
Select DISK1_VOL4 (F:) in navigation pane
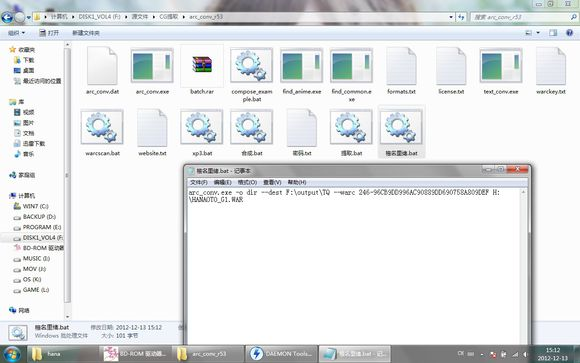tap(38, 237)
